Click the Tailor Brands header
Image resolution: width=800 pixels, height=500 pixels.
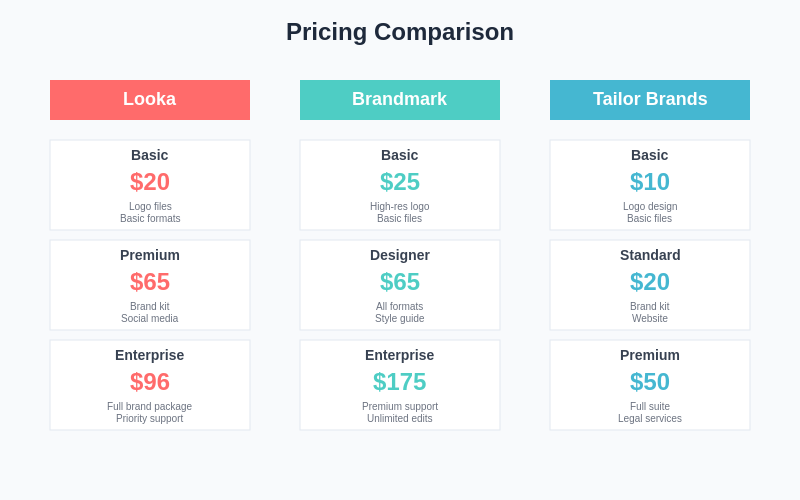650,100
